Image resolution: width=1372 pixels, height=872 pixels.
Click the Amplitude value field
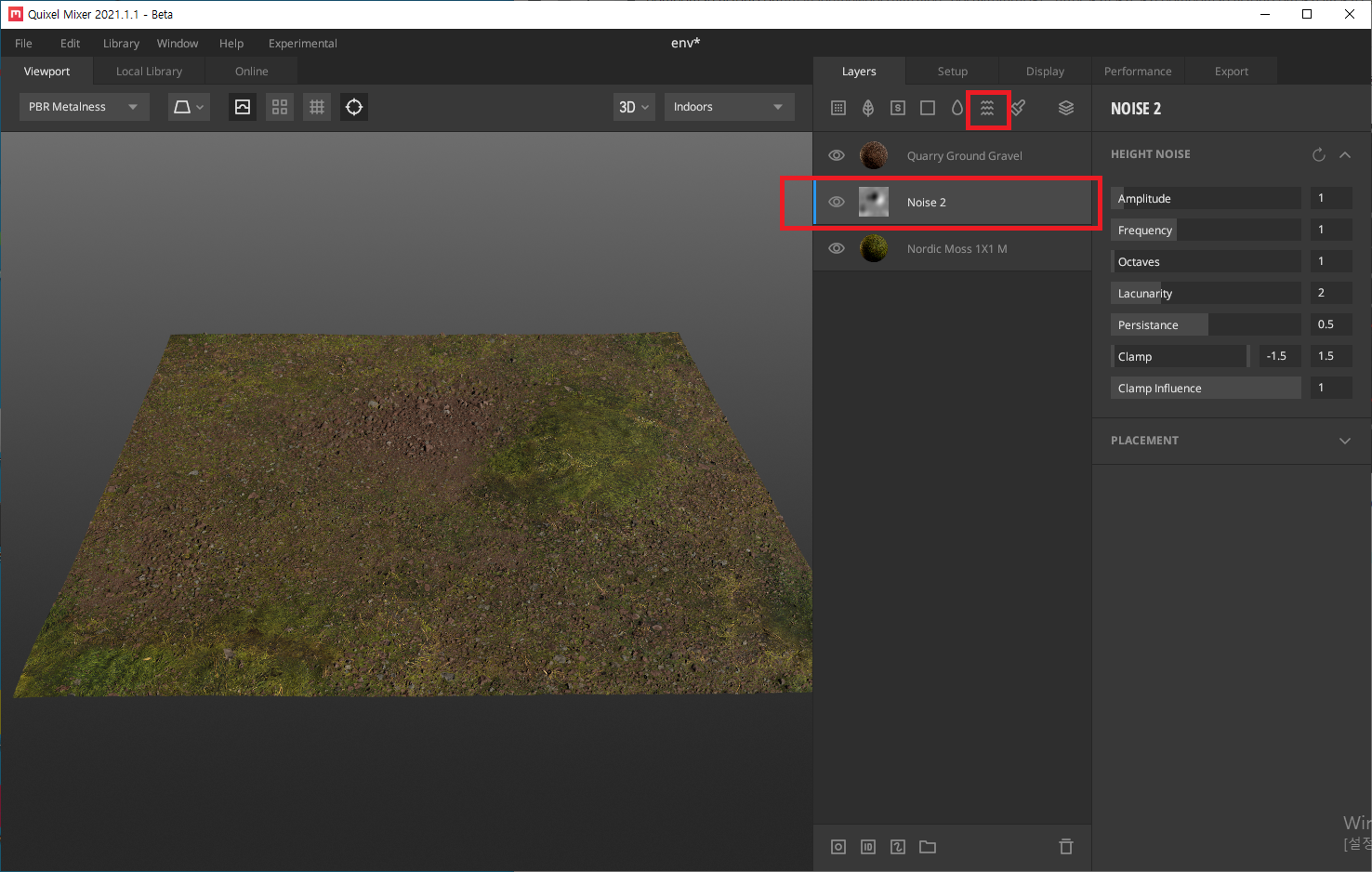point(1331,198)
